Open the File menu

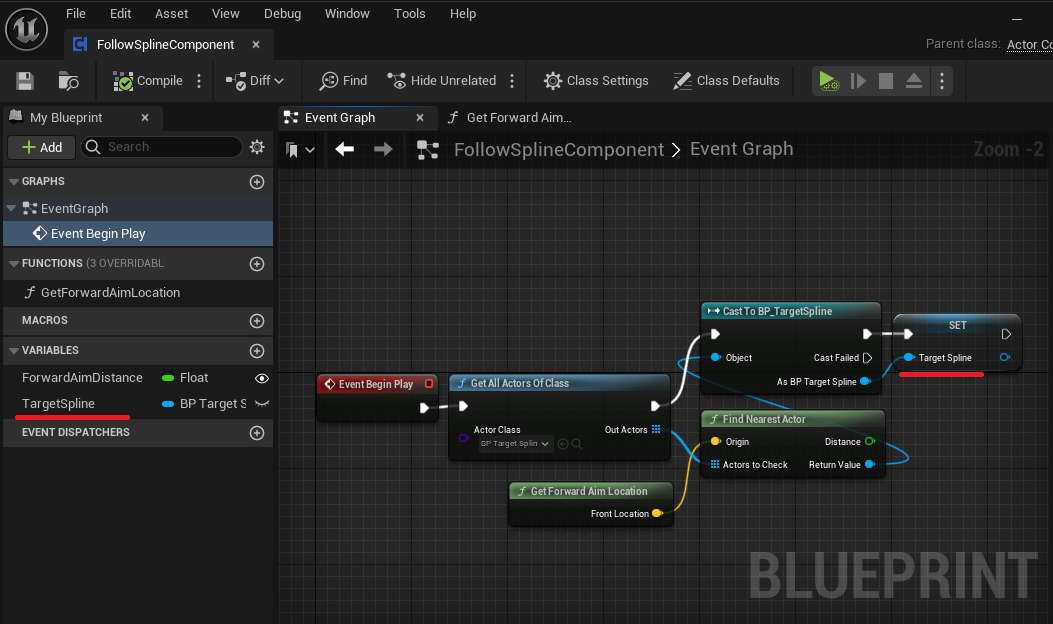pyautogui.click(x=76, y=13)
